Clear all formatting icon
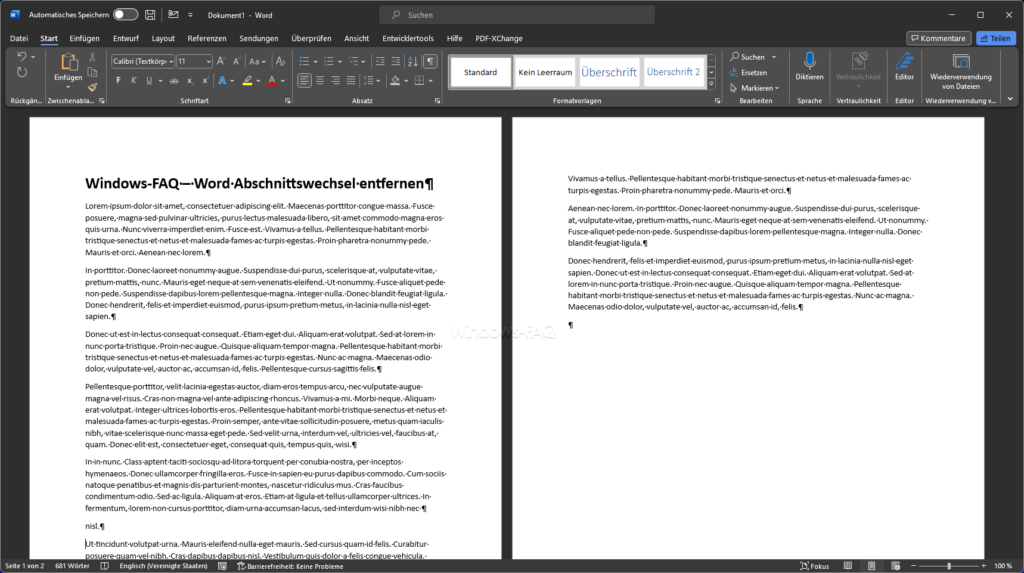Image resolution: width=1024 pixels, height=573 pixels. coord(280,61)
